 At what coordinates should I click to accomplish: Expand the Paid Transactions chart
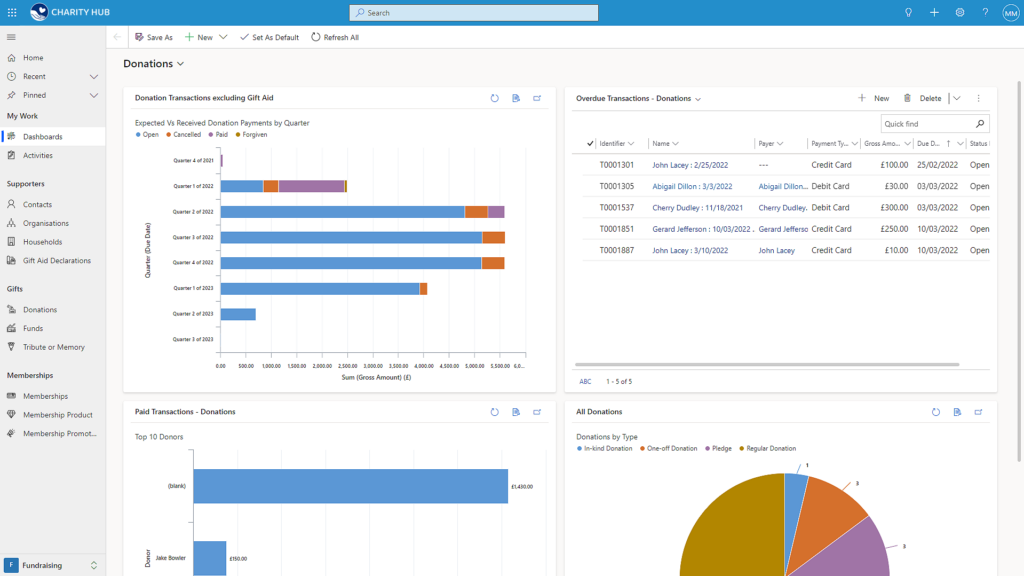(537, 412)
